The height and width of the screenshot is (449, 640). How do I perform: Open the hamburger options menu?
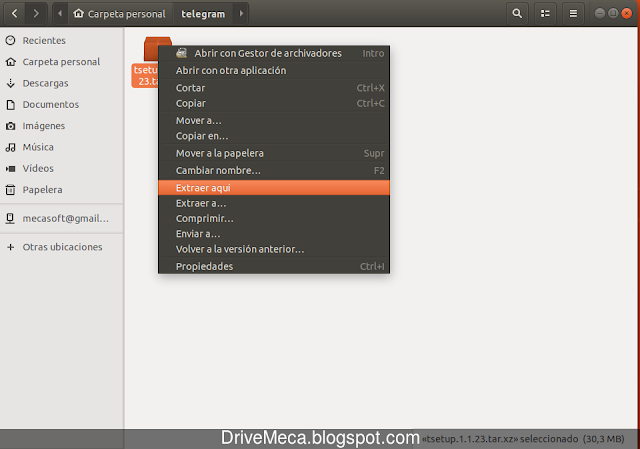573,13
